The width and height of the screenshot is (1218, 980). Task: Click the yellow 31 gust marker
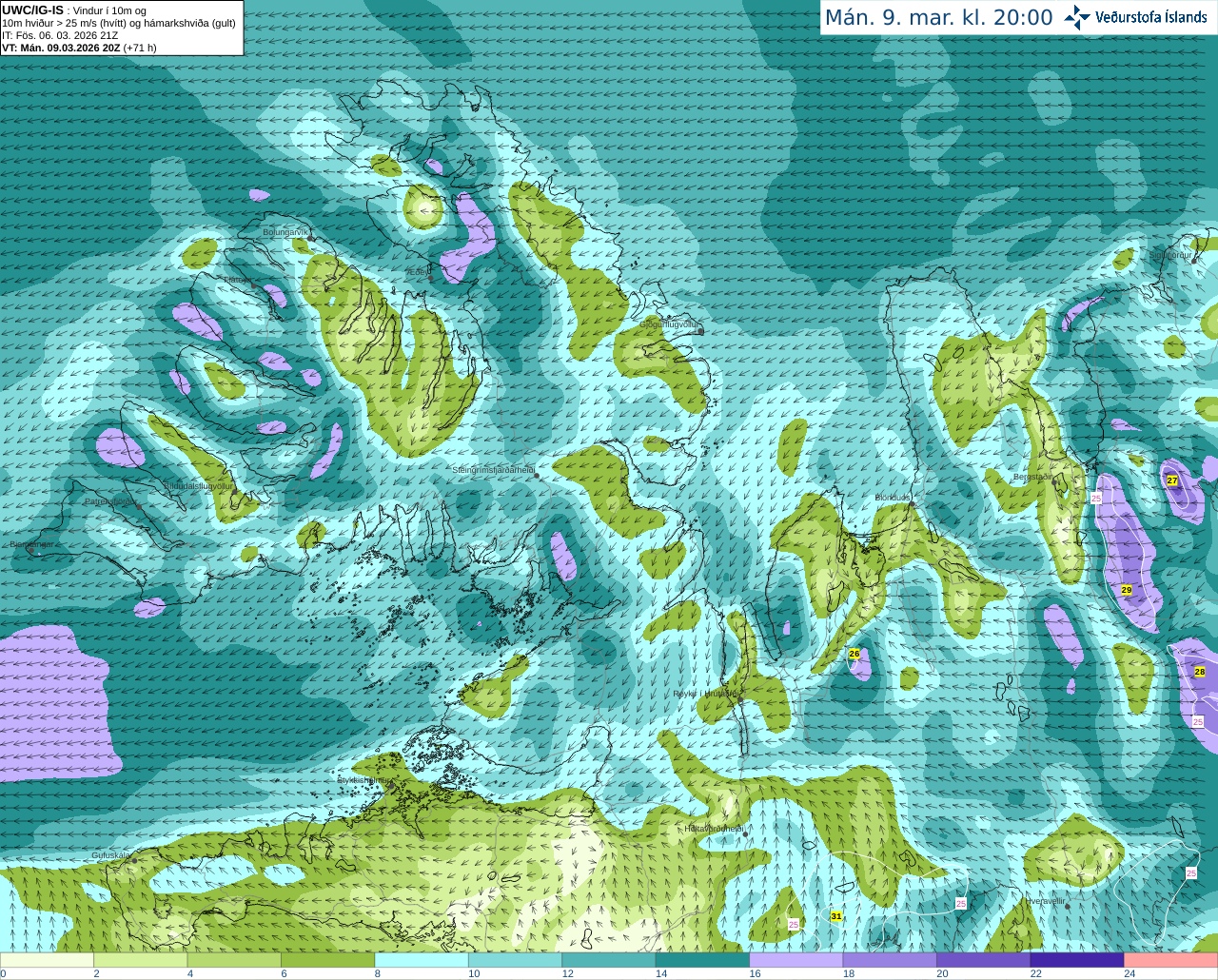tap(836, 916)
